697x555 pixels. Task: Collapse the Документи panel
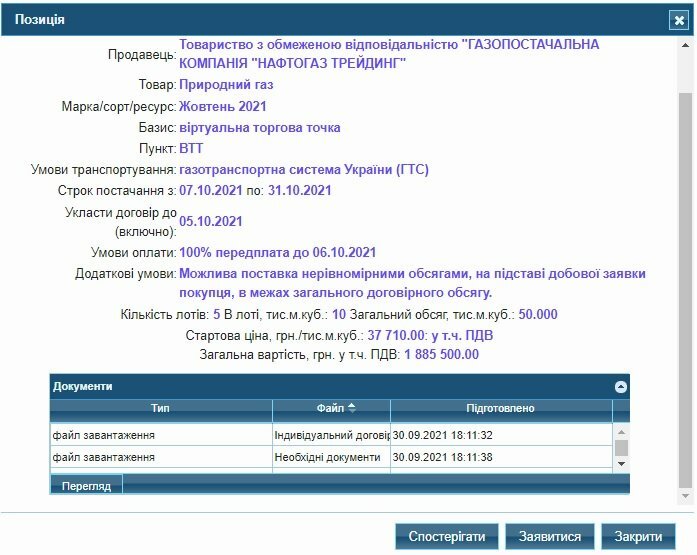[x=621, y=387]
